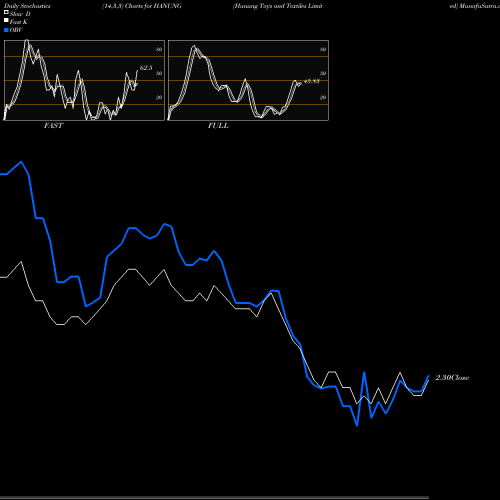The image size is (500, 500).
Task: Click the 80 level label in FULL chart
Action: pos(323,49)
